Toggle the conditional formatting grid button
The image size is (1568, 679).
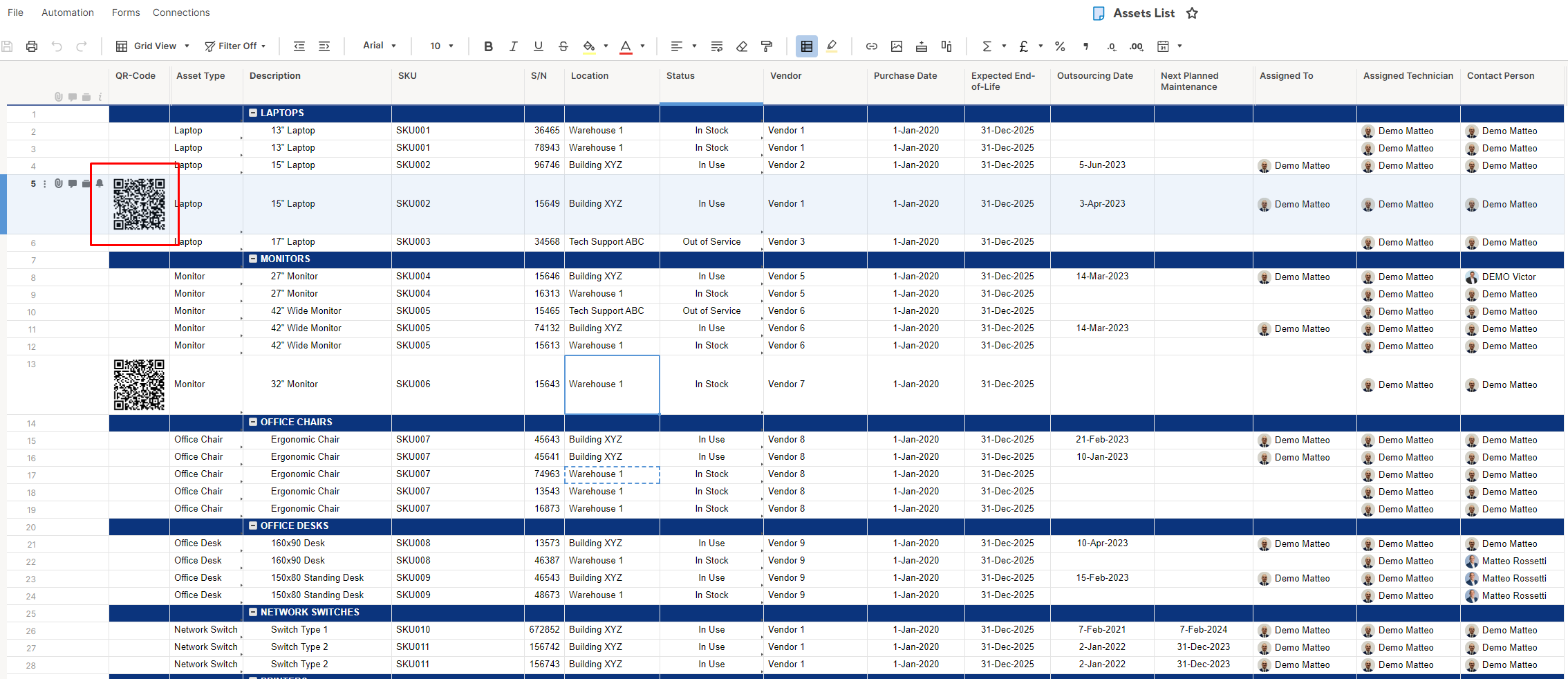coord(807,46)
